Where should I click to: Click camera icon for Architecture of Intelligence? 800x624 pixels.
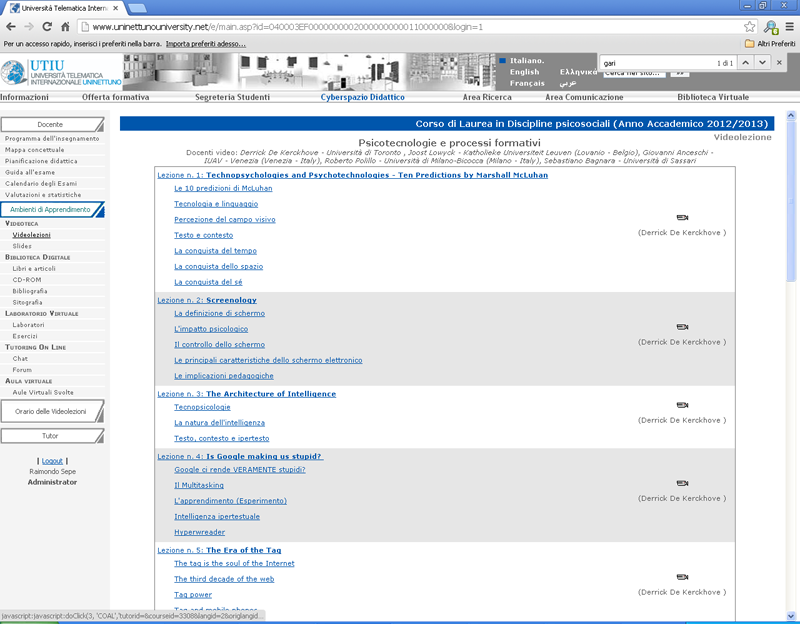[x=682, y=405]
